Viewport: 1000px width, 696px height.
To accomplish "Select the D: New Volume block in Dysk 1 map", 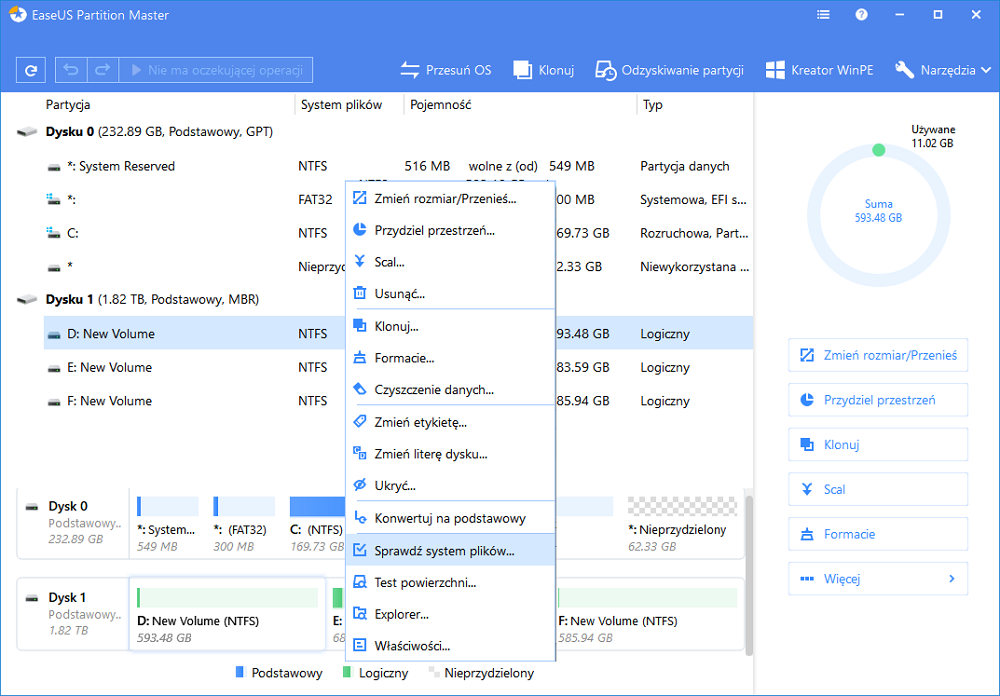I will (x=227, y=614).
